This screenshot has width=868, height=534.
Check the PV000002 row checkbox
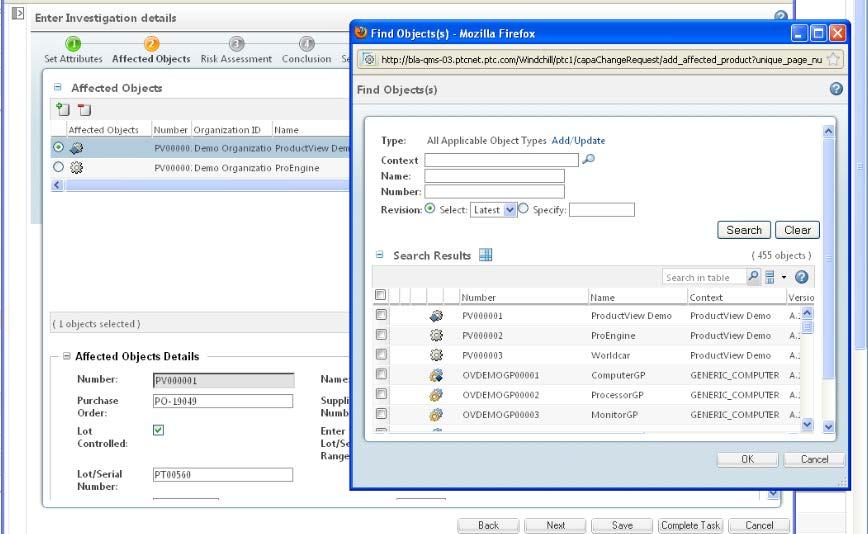pyautogui.click(x=381, y=335)
